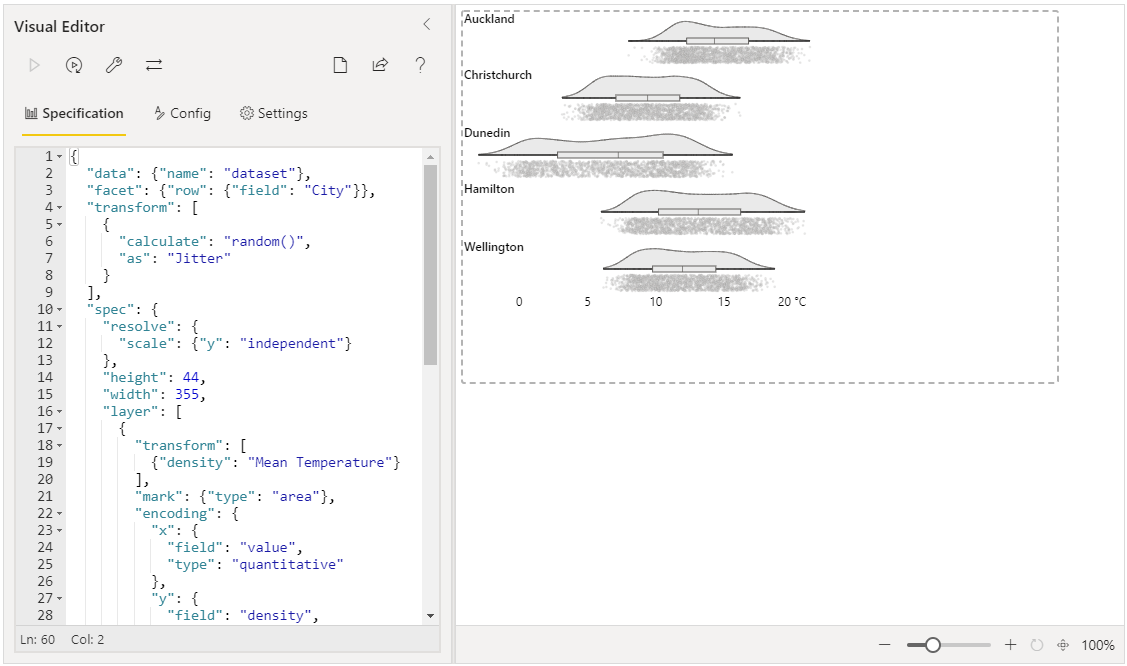
Task: Click the zoom level slider handle
Action: point(932,645)
